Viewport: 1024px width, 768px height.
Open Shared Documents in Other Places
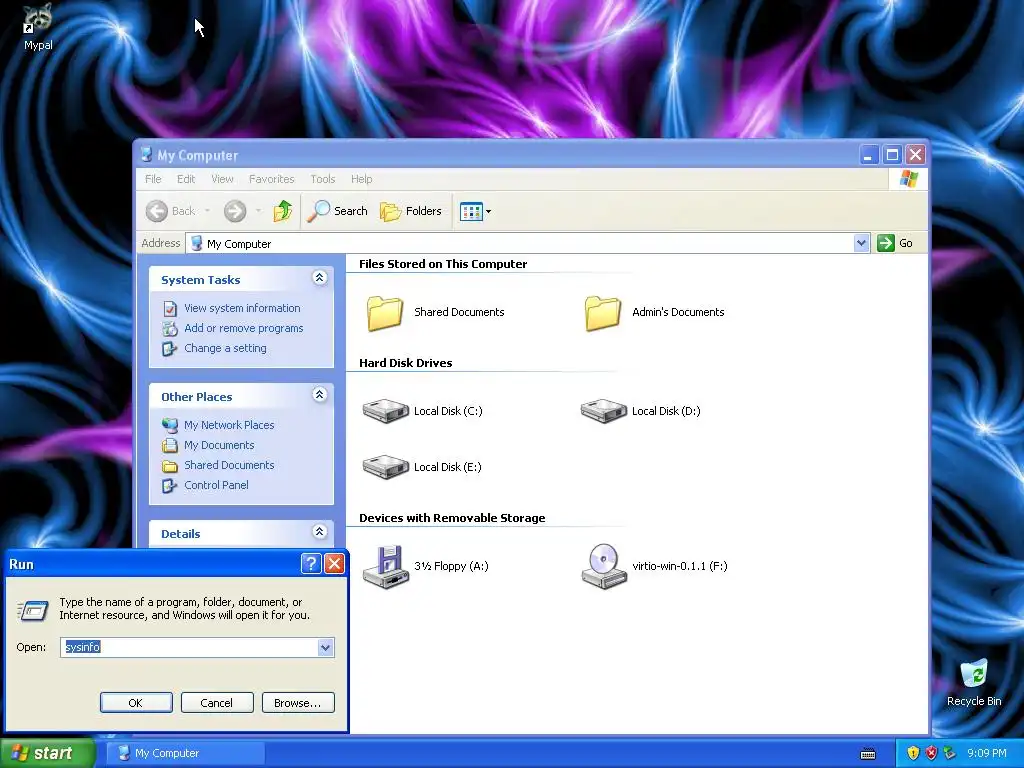point(229,465)
